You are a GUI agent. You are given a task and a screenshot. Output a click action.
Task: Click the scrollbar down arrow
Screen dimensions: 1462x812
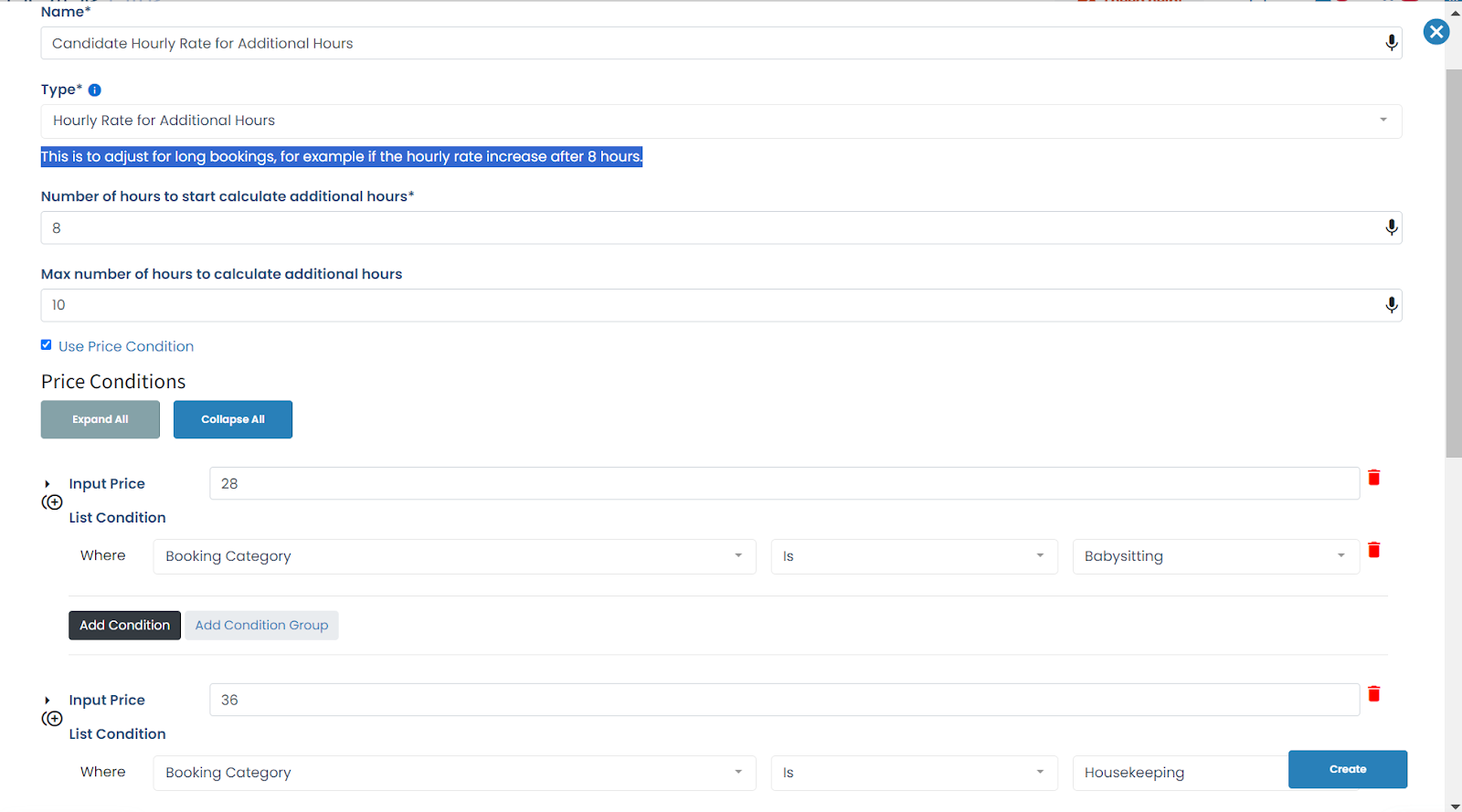pyautogui.click(x=1454, y=806)
